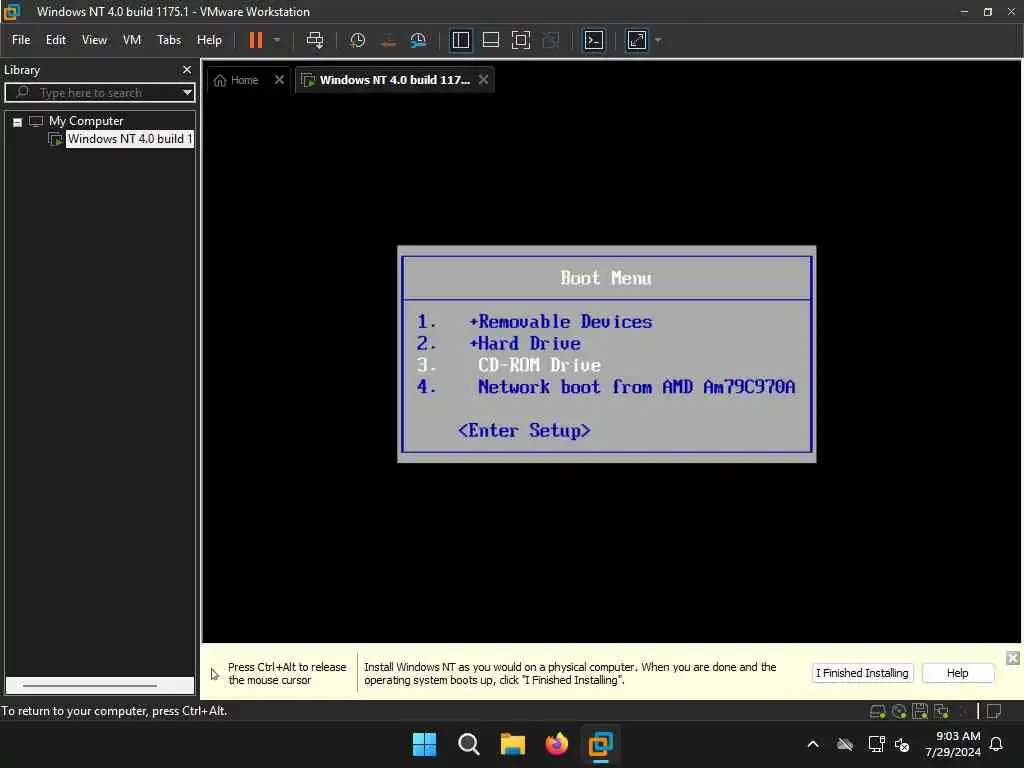1024x768 pixels.
Task: Open the stretch options dropdown arrow
Action: [x=658, y=40]
